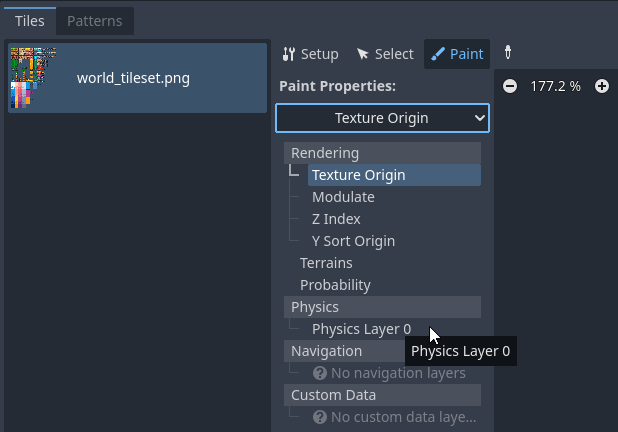
Task: Zoom in with the plus icon
Action: (602, 86)
